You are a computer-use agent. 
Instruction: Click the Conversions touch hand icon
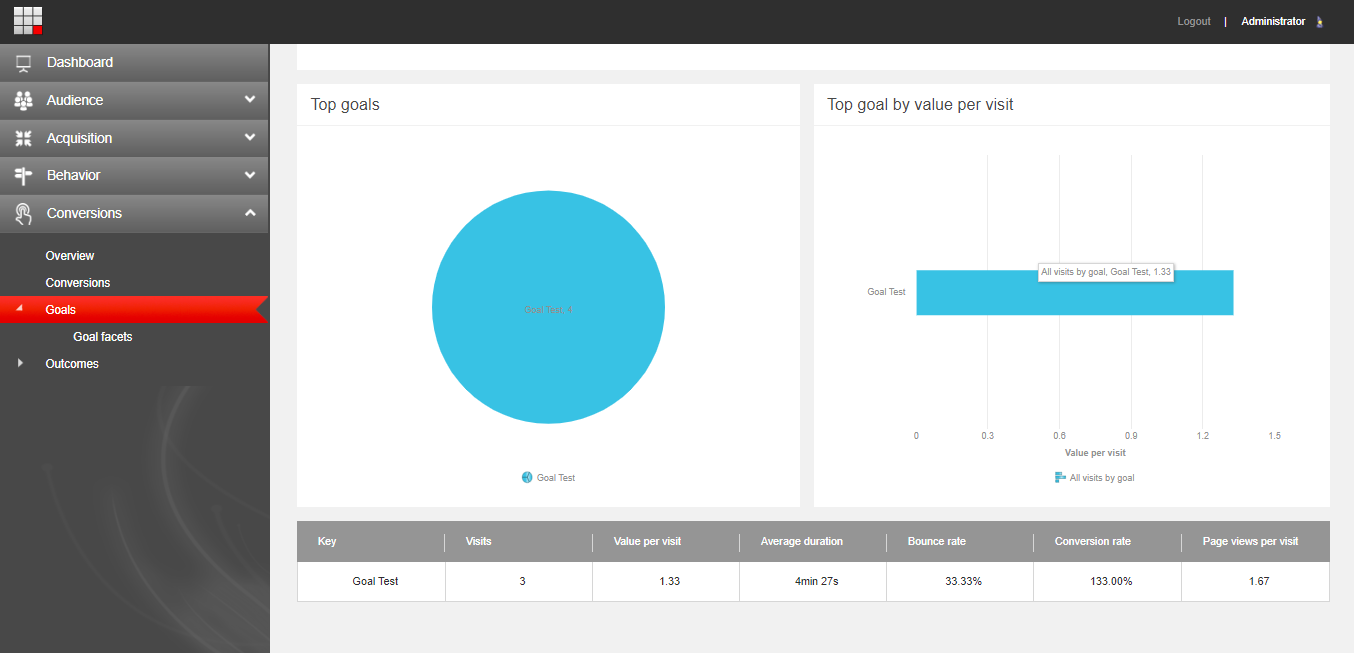pos(24,214)
